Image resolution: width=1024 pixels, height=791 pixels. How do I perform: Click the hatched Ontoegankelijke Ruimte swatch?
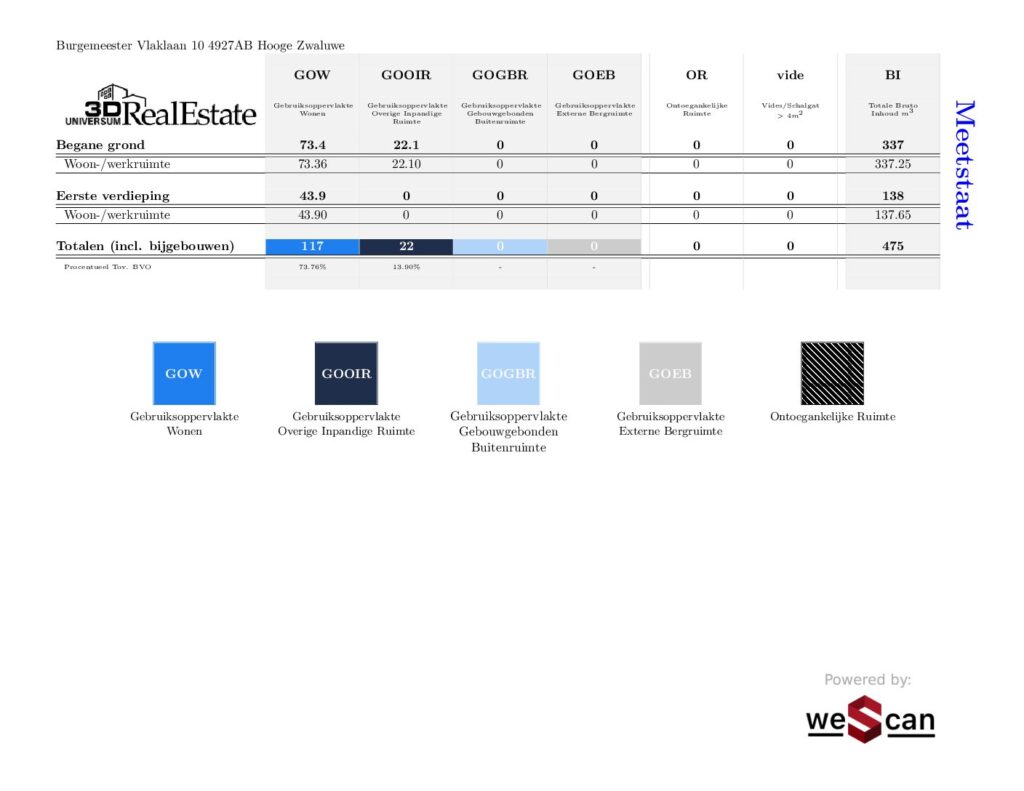pyautogui.click(x=832, y=373)
